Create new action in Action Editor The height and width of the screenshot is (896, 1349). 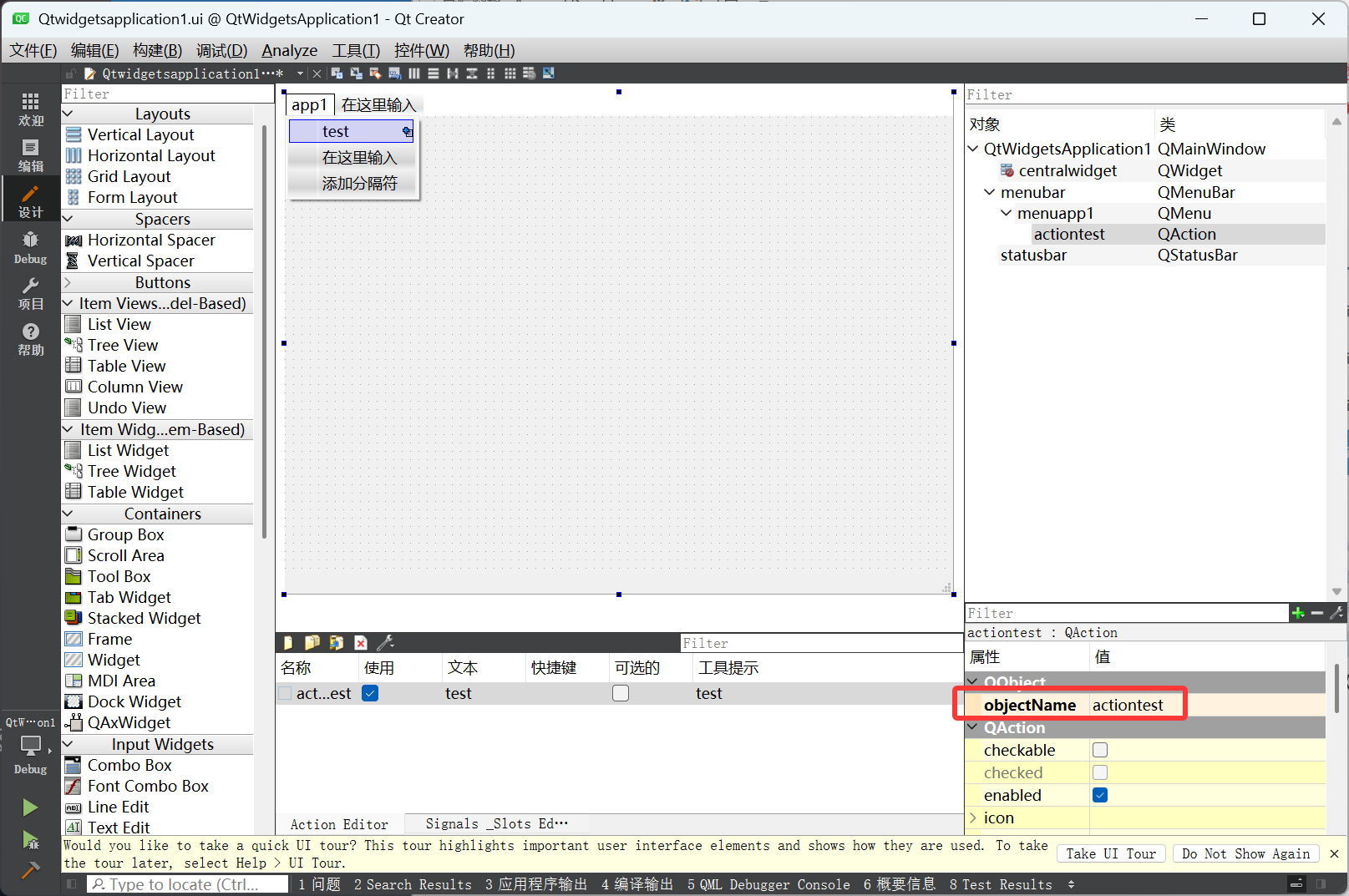click(288, 643)
